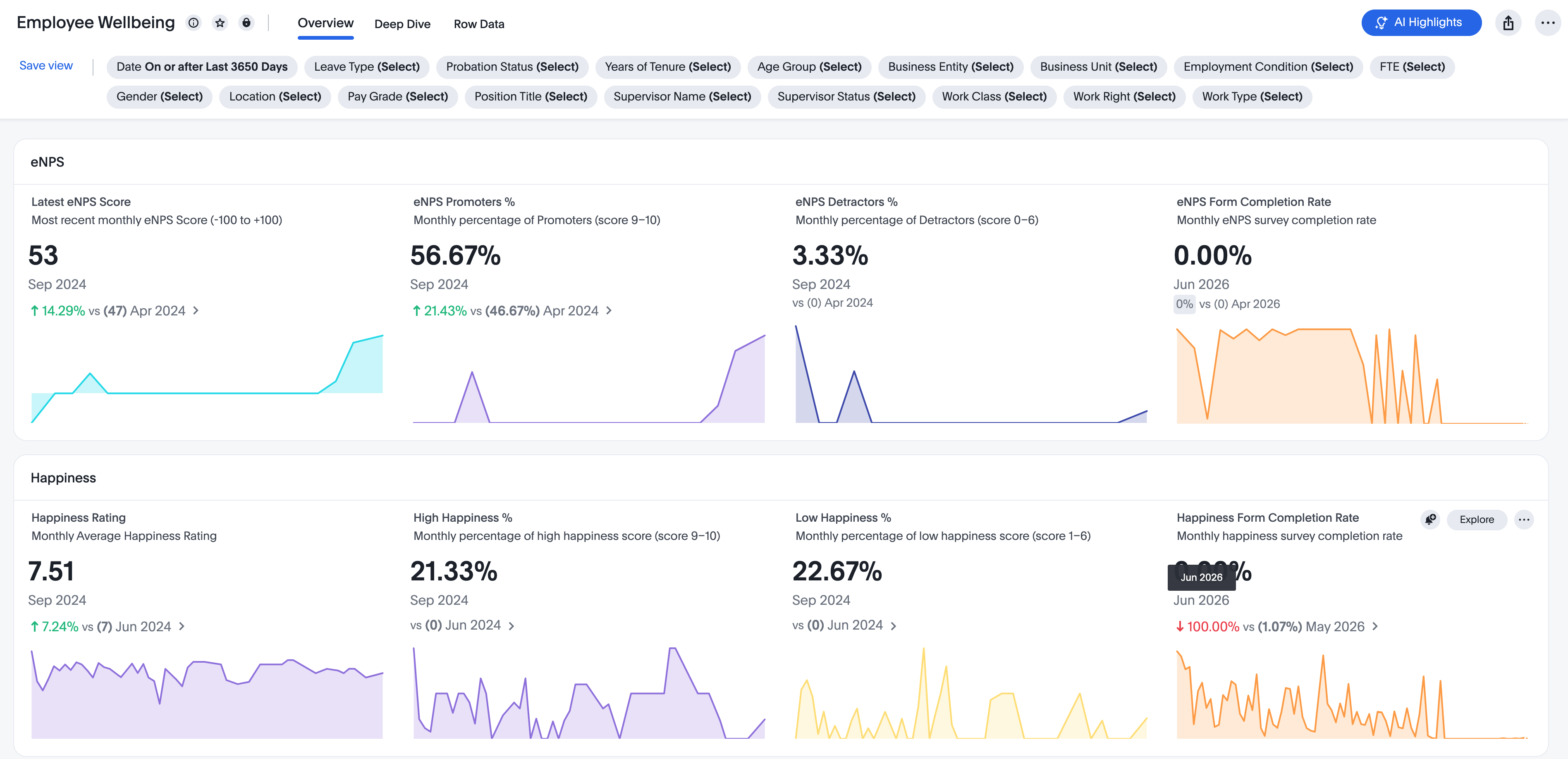The width and height of the screenshot is (1568, 759).
Task: Click the lock icon next to title
Action: tap(246, 23)
